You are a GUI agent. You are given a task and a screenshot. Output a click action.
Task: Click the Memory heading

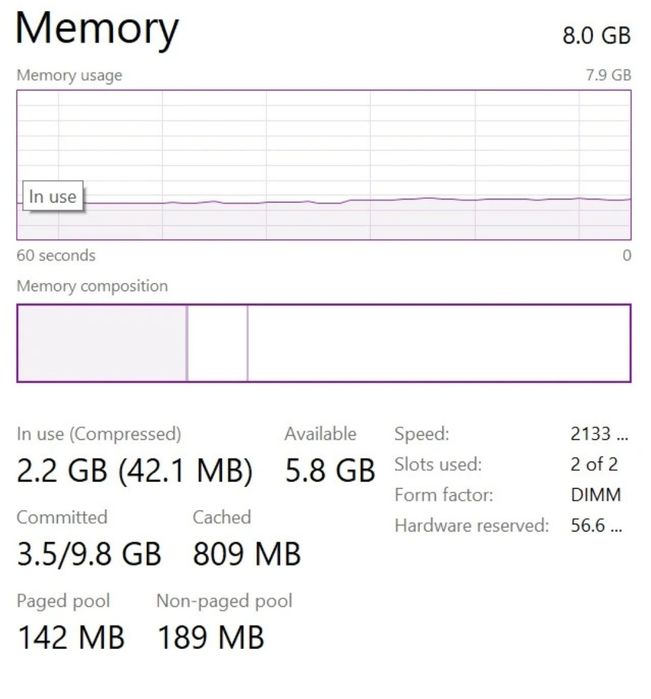tap(97, 29)
